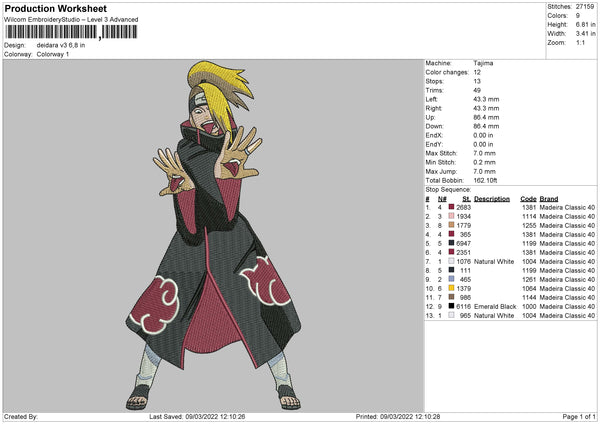Screen dimensions: 600x424
Task: Click the 'St.' column header
Action: tap(466, 199)
